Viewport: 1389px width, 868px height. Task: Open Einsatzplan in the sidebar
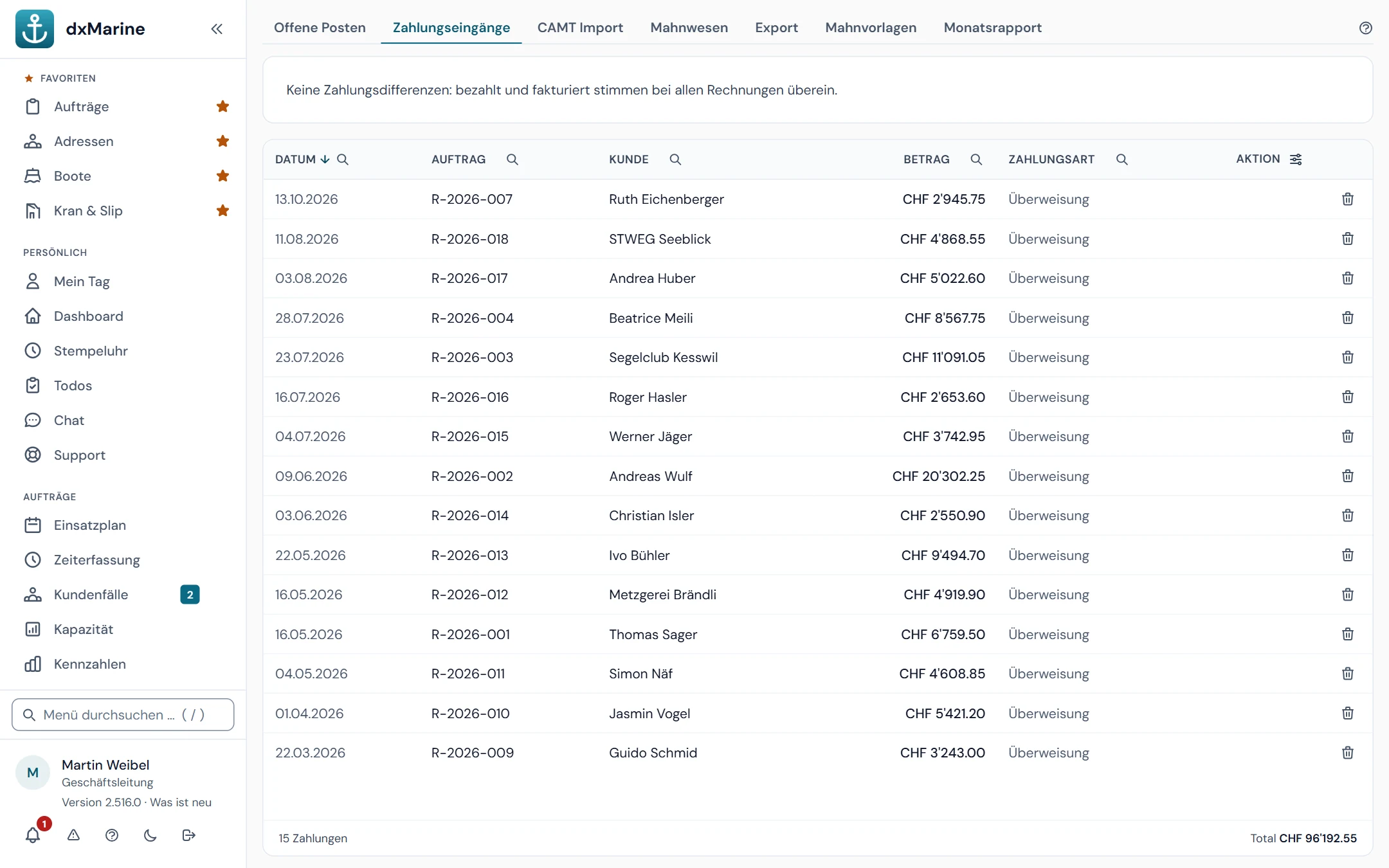[122, 525]
